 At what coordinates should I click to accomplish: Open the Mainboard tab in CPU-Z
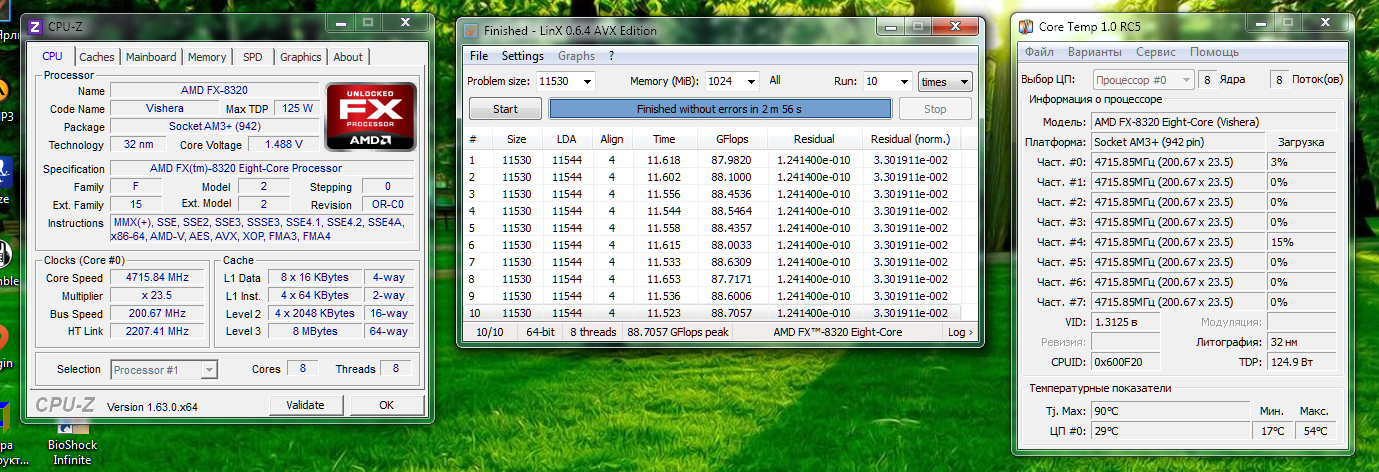pyautogui.click(x=151, y=57)
